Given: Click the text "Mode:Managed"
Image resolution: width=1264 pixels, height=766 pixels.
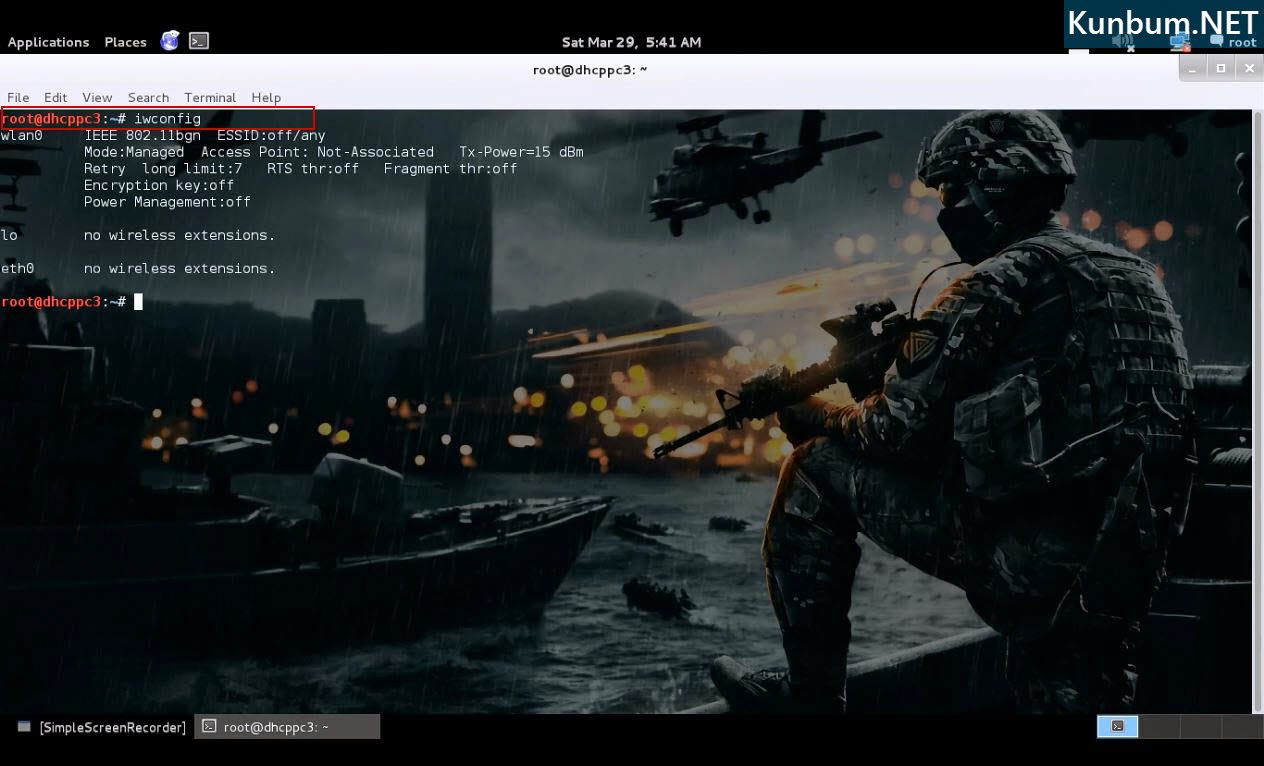Looking at the screenshot, I should click(x=134, y=152).
